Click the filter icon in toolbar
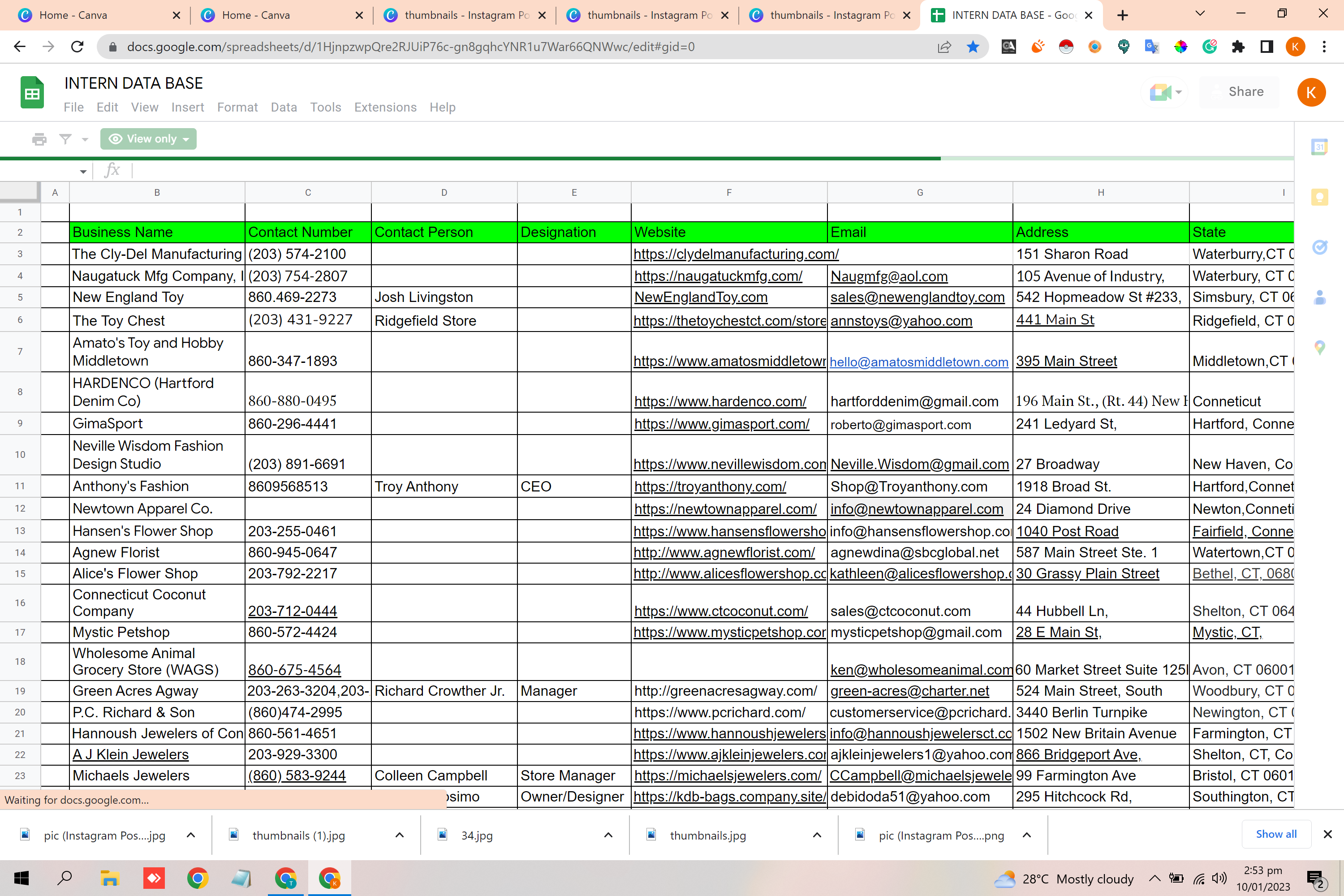The image size is (1344, 896). 66,139
